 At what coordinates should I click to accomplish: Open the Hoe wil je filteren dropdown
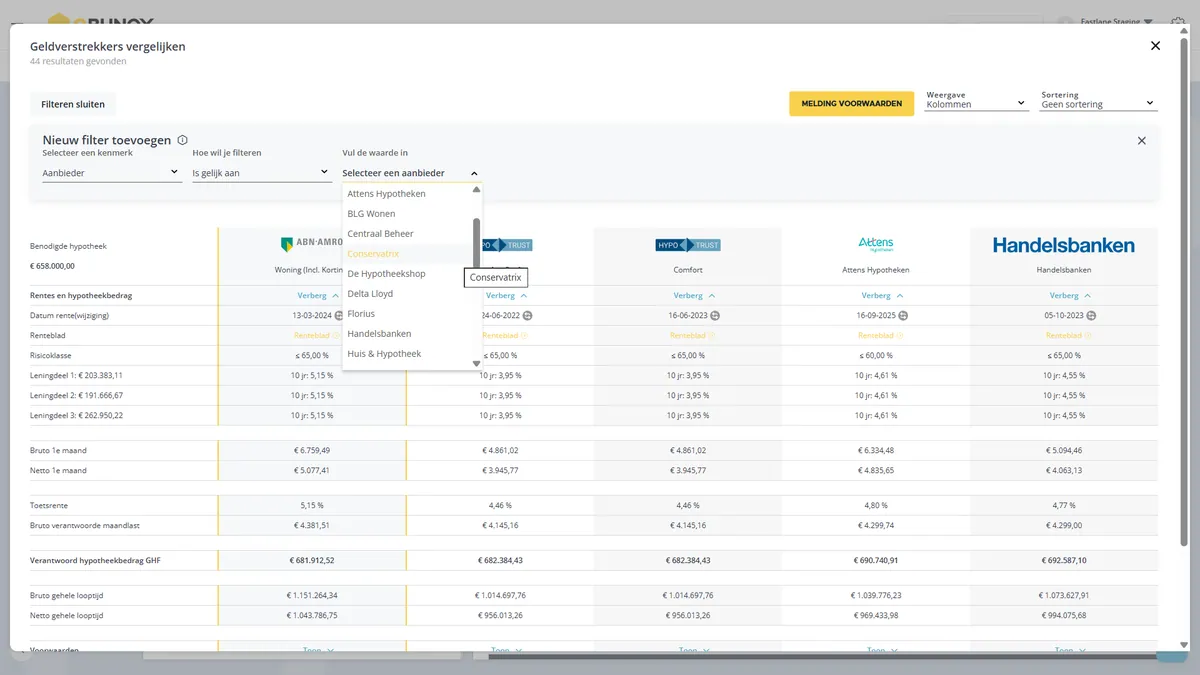tap(261, 173)
